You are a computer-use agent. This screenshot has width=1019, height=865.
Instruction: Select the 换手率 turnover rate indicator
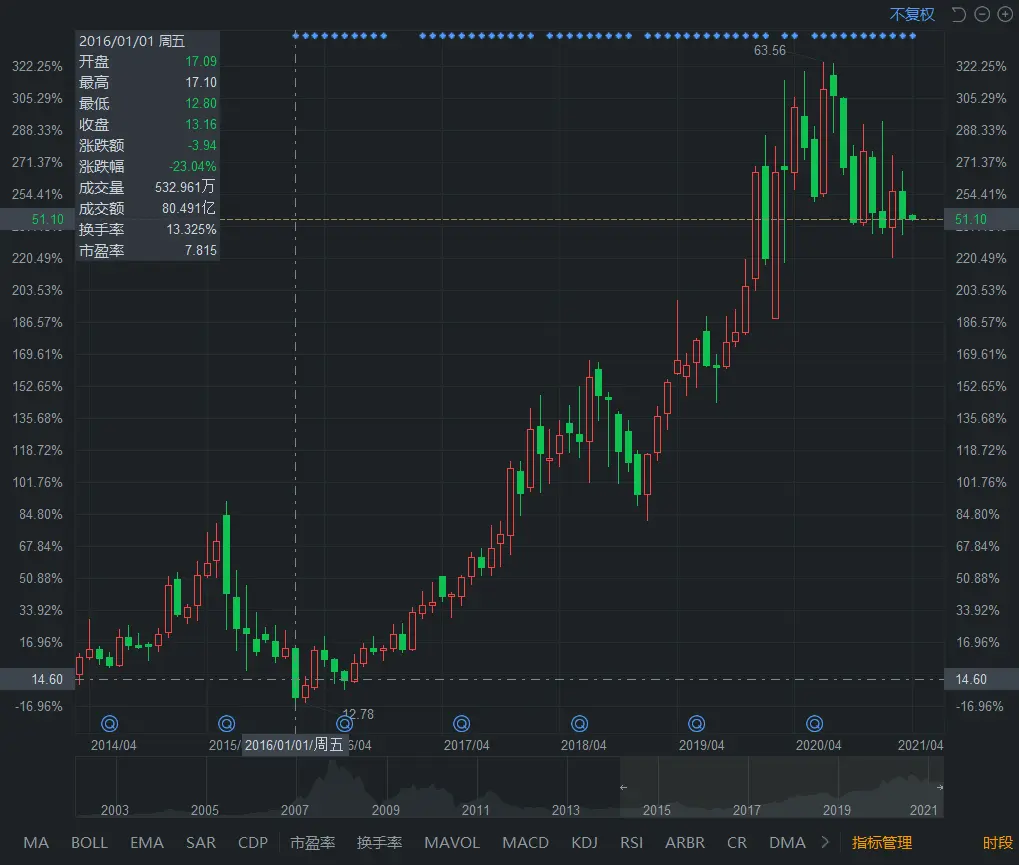379,843
